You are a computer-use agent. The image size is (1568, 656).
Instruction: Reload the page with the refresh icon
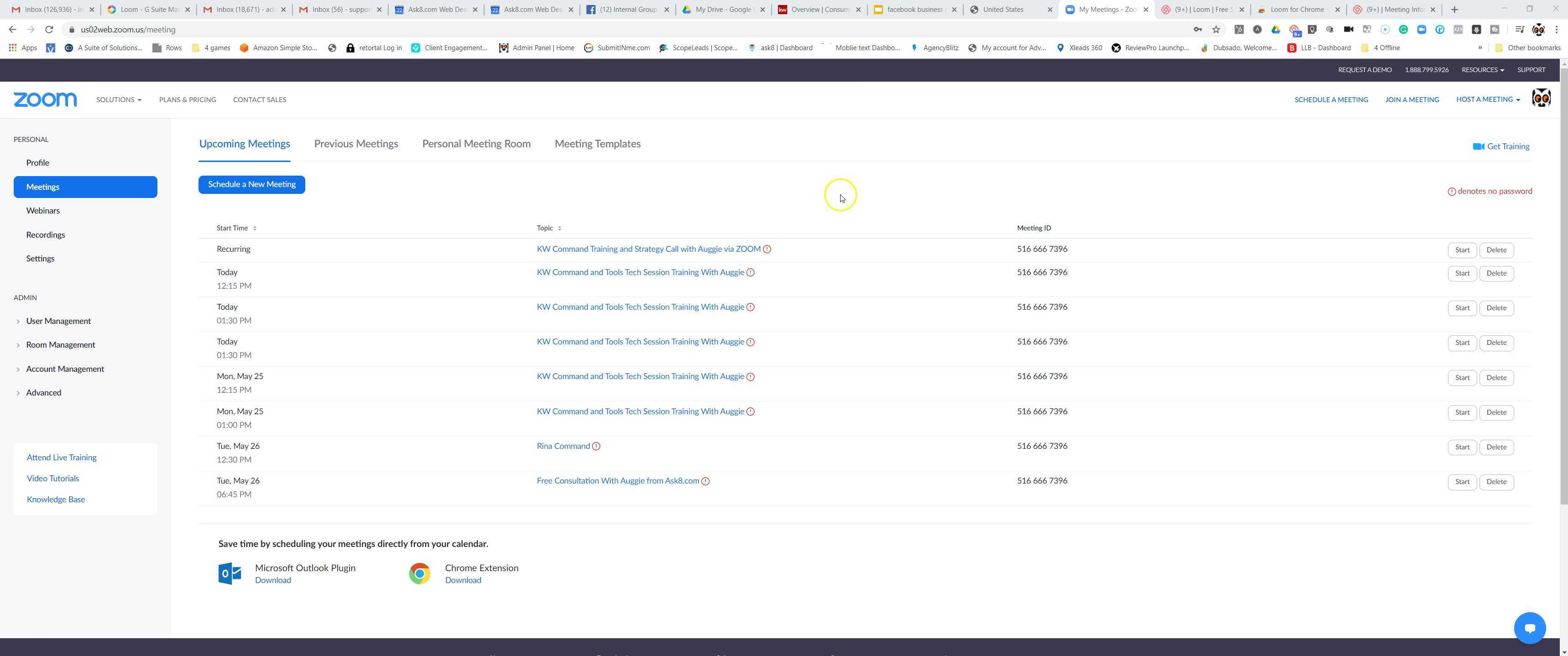49,29
